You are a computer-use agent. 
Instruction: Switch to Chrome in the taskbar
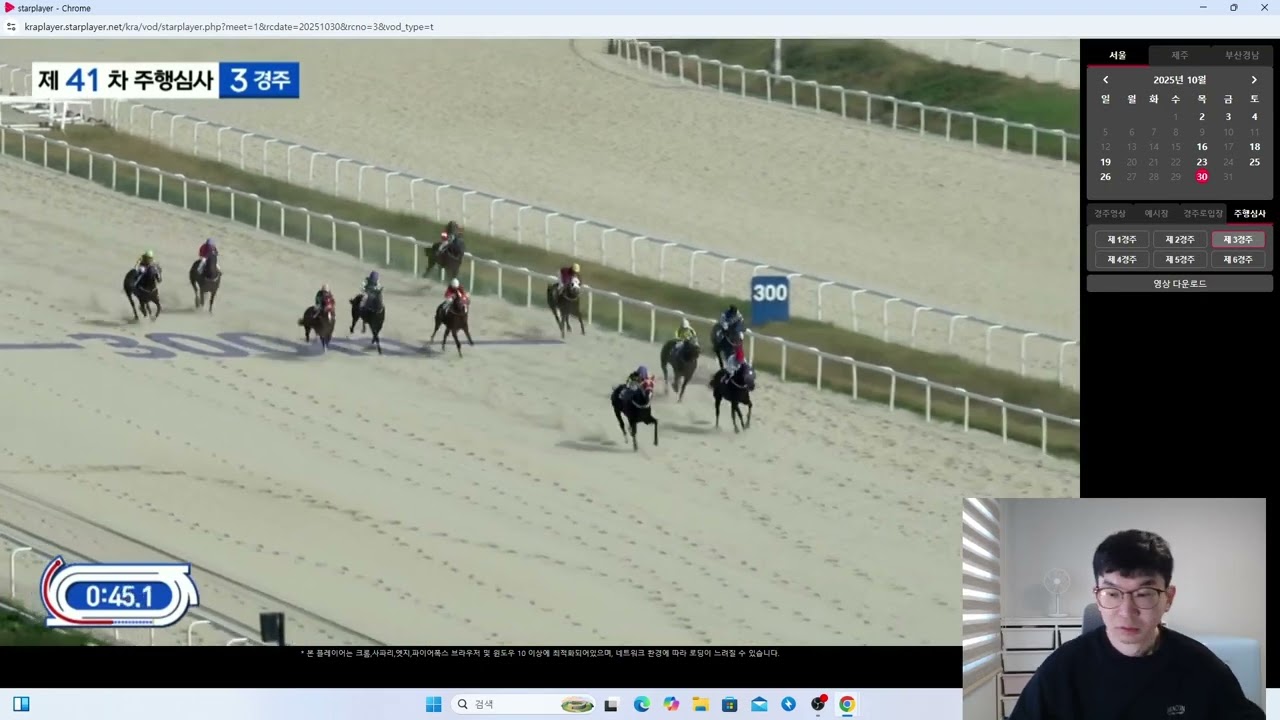pos(847,704)
